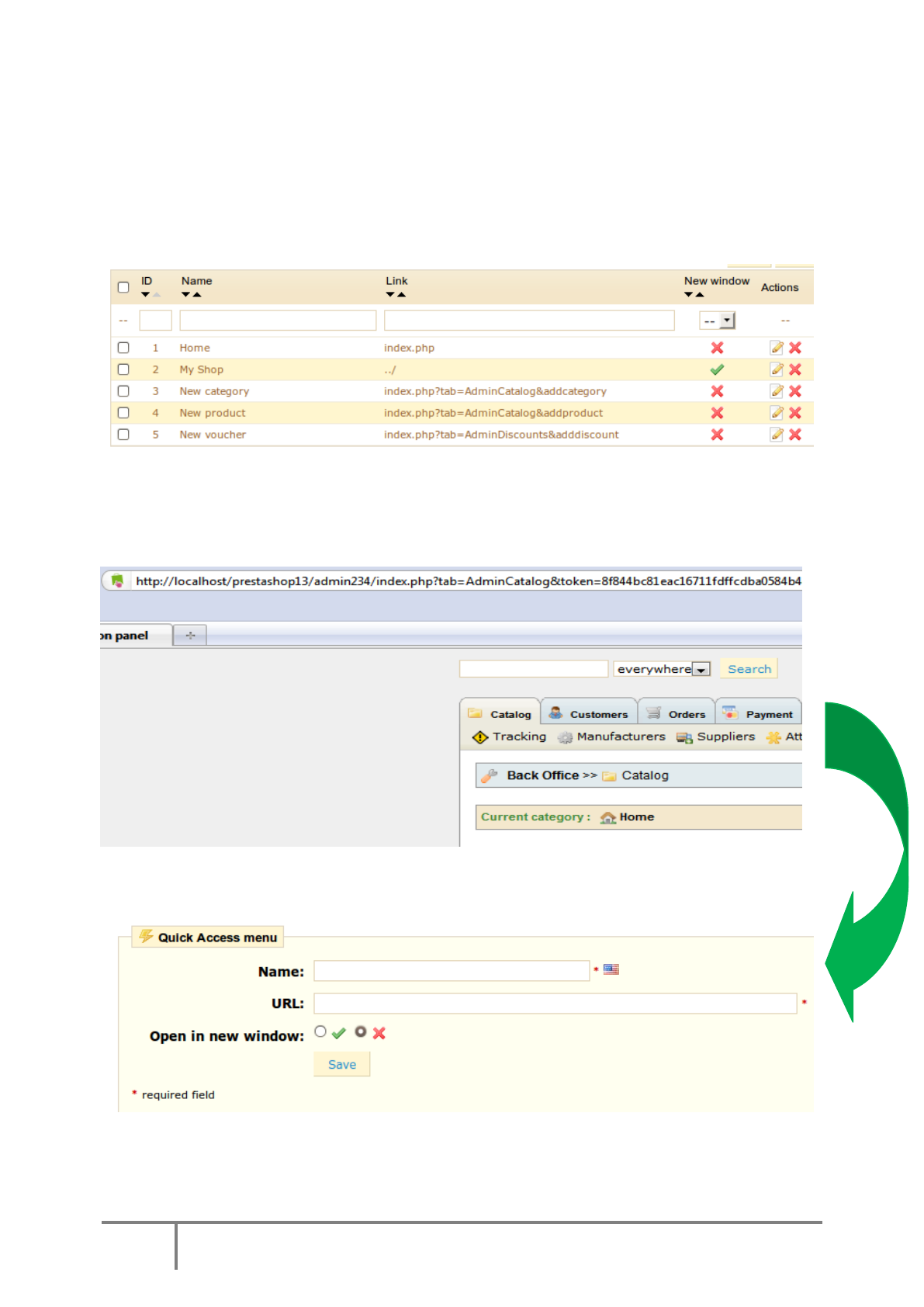This screenshot has width=924, height=1307.
Task: Edit the New category entry
Action: coord(777,391)
